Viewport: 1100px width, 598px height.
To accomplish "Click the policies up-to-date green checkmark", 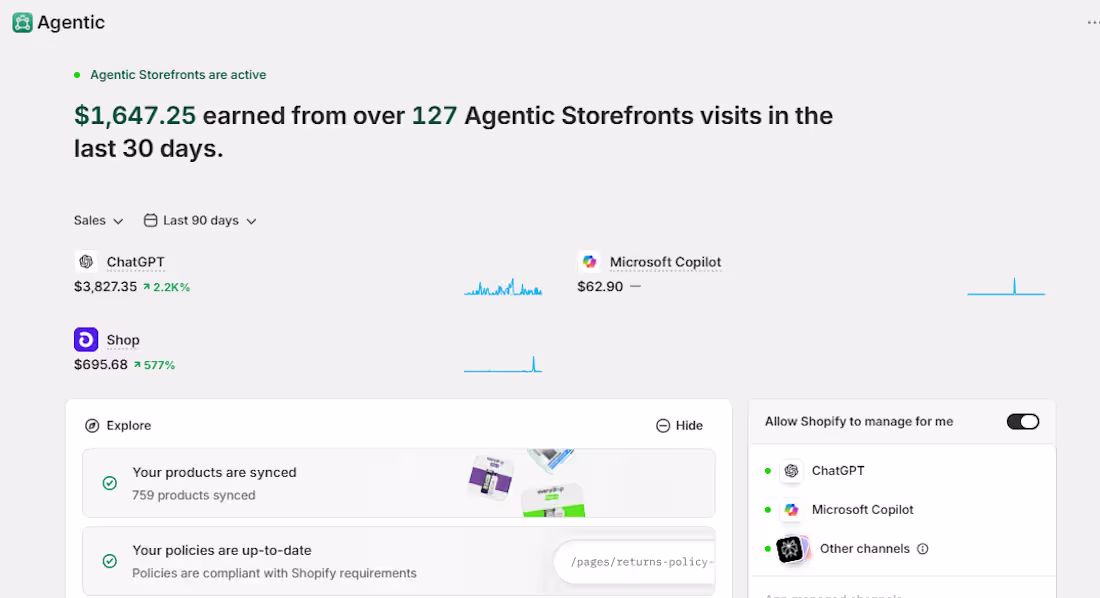I will click(109, 561).
